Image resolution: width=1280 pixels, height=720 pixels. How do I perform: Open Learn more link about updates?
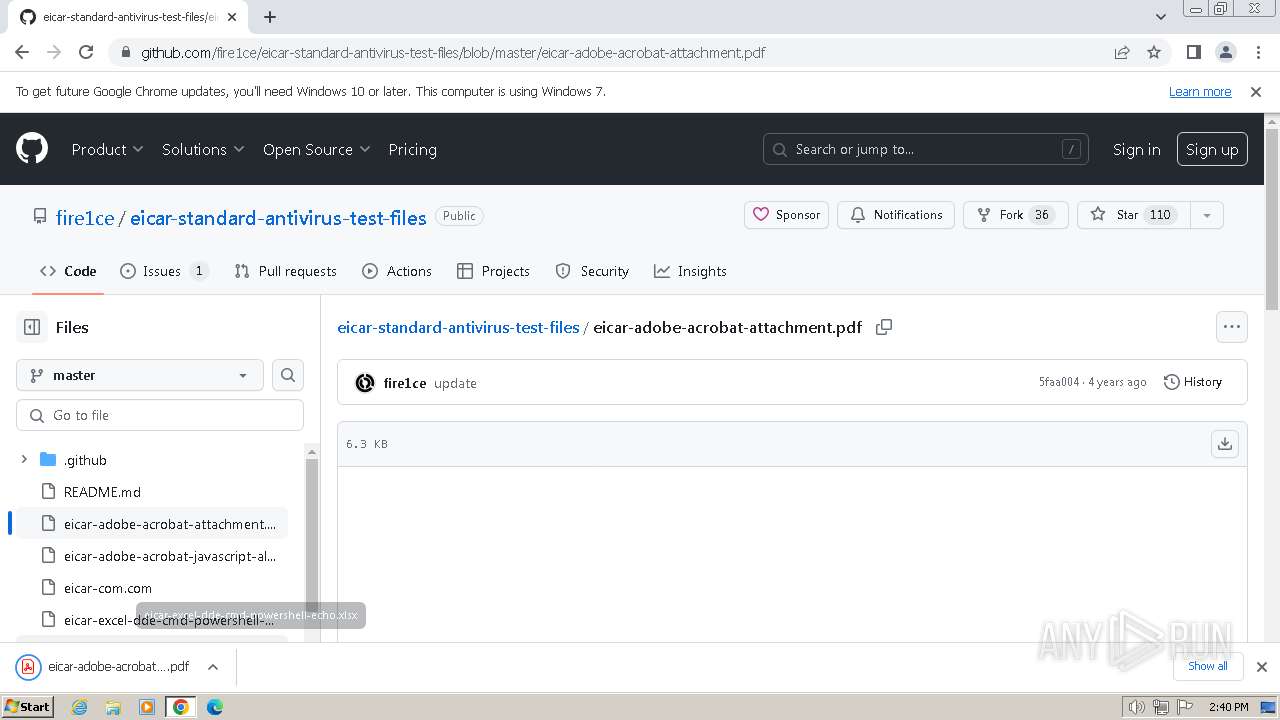pos(1200,91)
